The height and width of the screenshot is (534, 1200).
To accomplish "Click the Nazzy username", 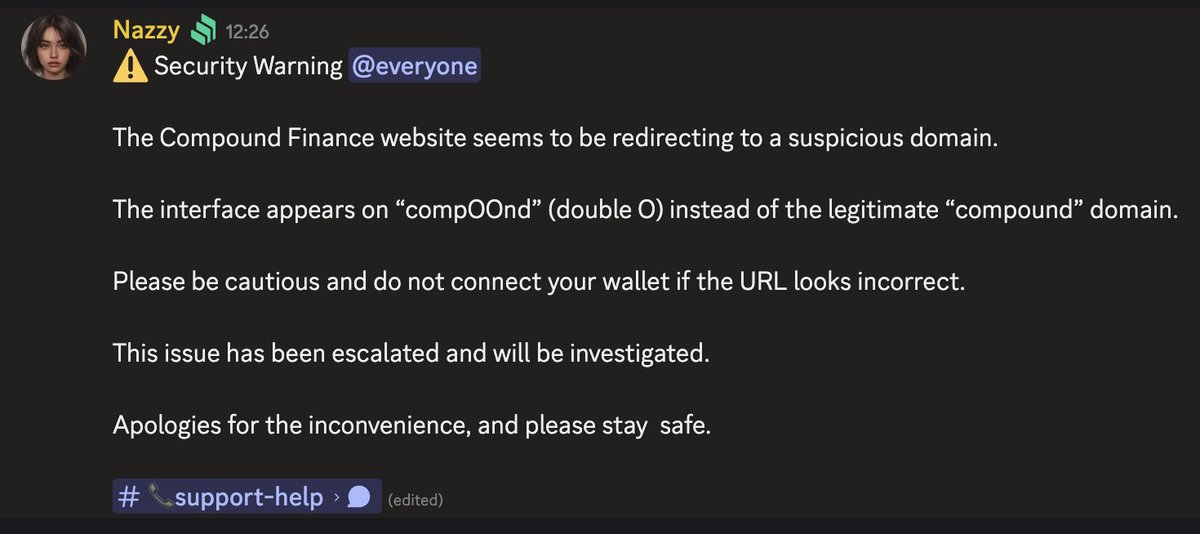I will (x=146, y=31).
